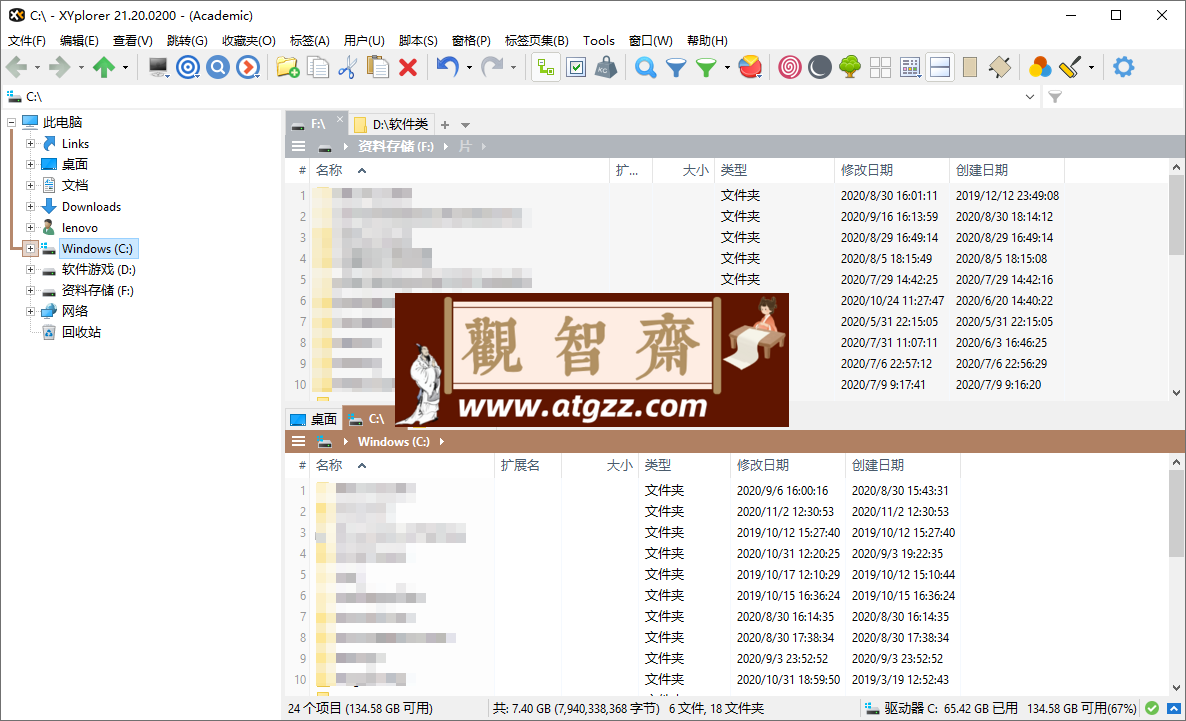The width and height of the screenshot is (1186, 721).
Task: Click the lower pane vertical scrollbar
Action: (x=1176, y=575)
